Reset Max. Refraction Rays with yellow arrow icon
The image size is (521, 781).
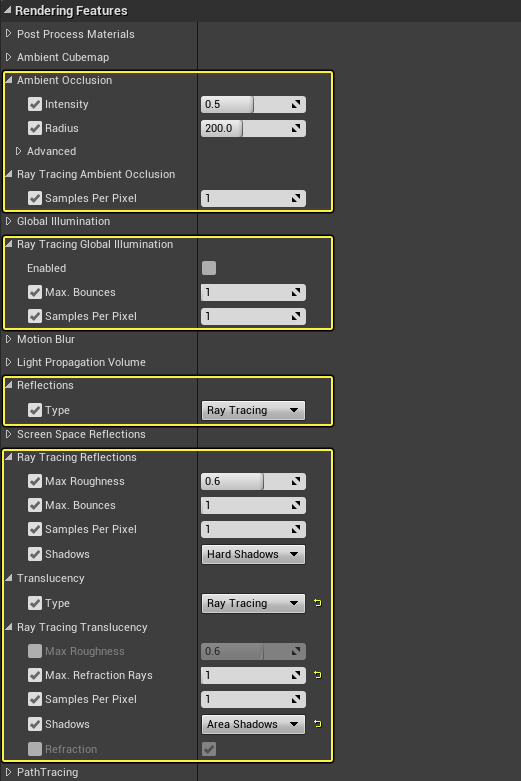(318, 675)
